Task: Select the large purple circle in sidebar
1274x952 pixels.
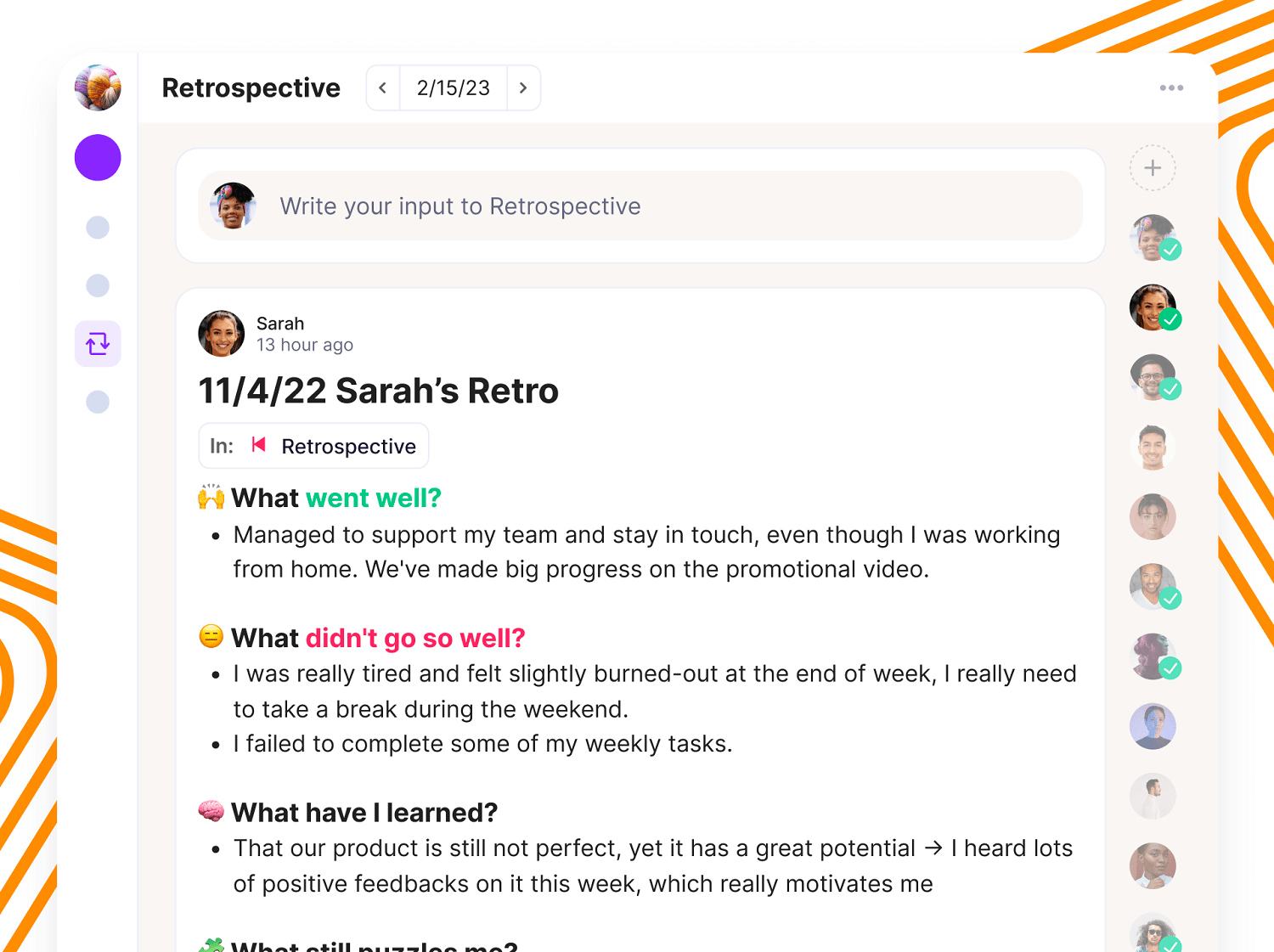Action: [98, 158]
